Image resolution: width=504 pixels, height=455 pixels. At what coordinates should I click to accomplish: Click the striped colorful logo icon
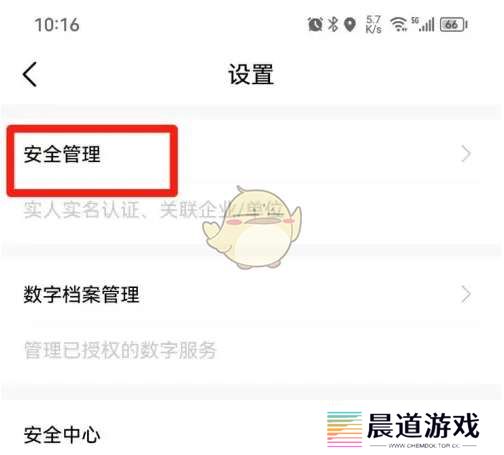click(x=344, y=429)
